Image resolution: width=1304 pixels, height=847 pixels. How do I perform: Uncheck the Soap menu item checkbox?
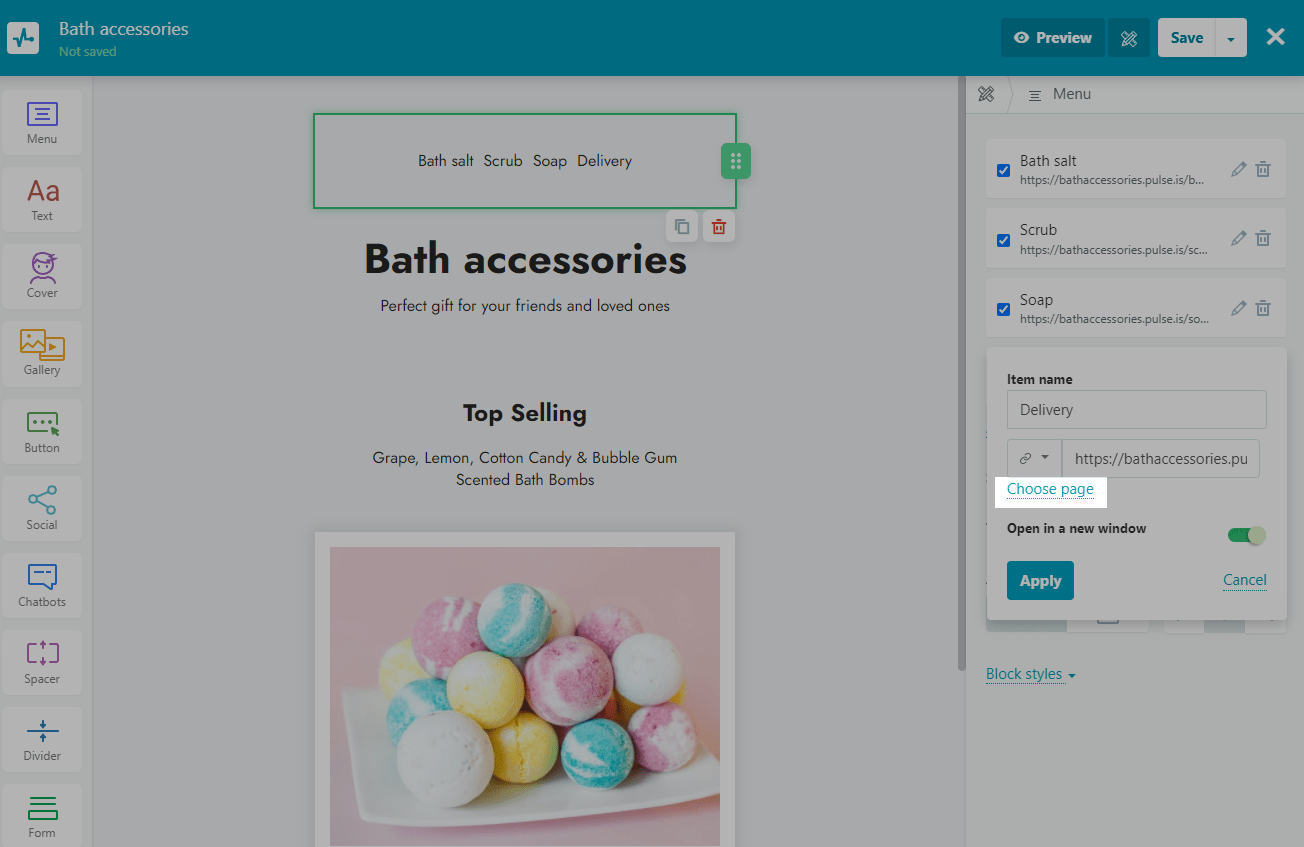click(x=1003, y=309)
